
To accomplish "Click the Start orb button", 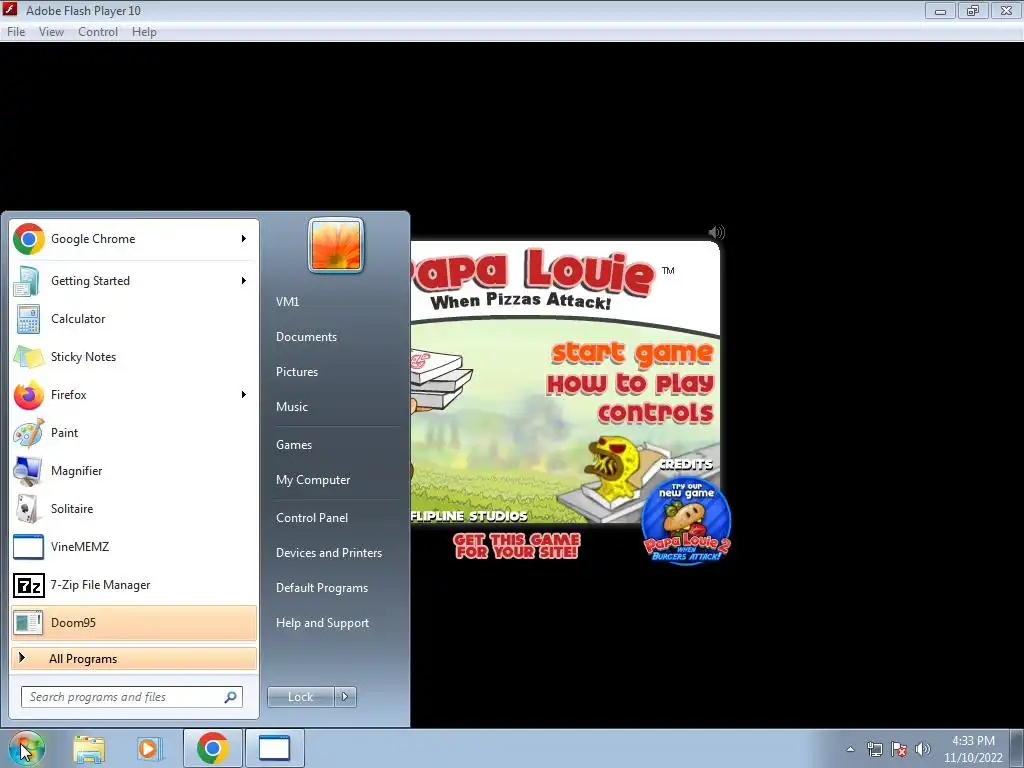I will 26,748.
